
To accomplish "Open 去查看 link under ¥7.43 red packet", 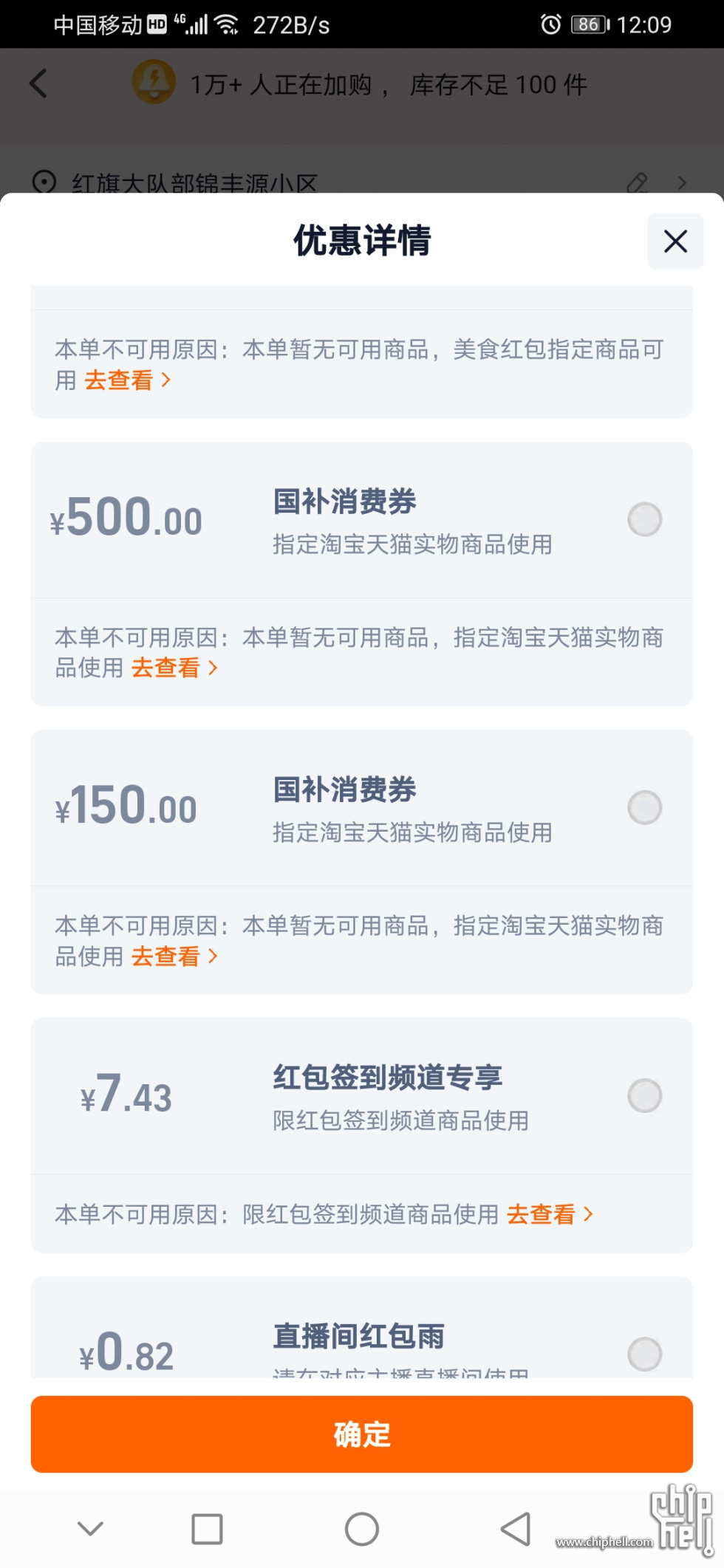I will click(550, 1214).
